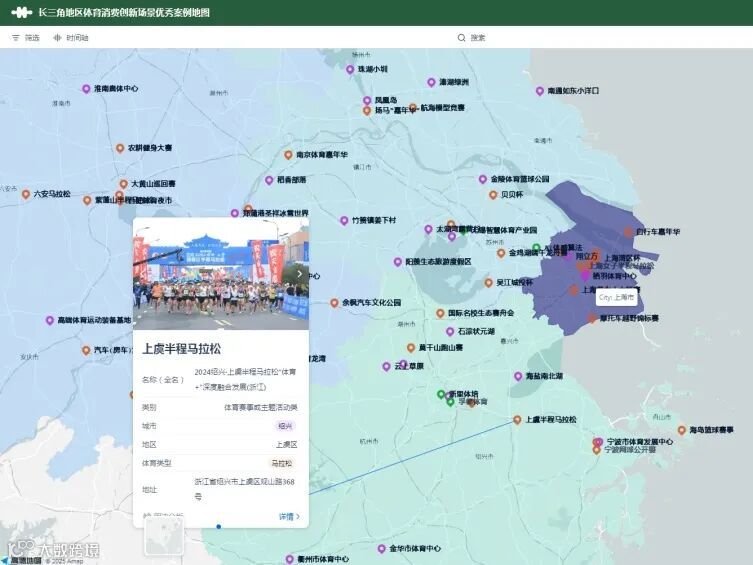This screenshot has height=565, width=753.
Task: Select the 高端体育运动装备基地 map marker
Action: 49,320
